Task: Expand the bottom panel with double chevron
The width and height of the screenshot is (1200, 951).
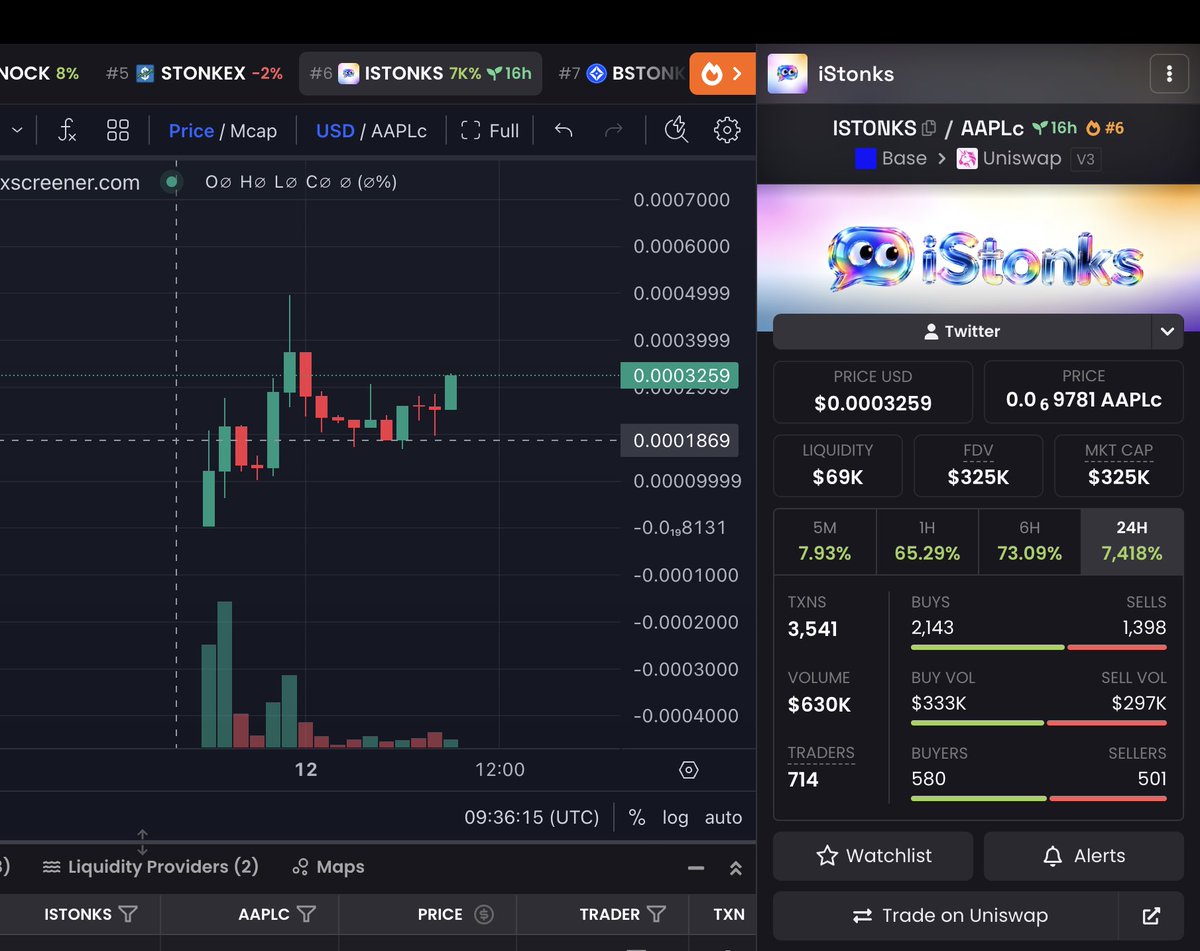Action: 736,868
